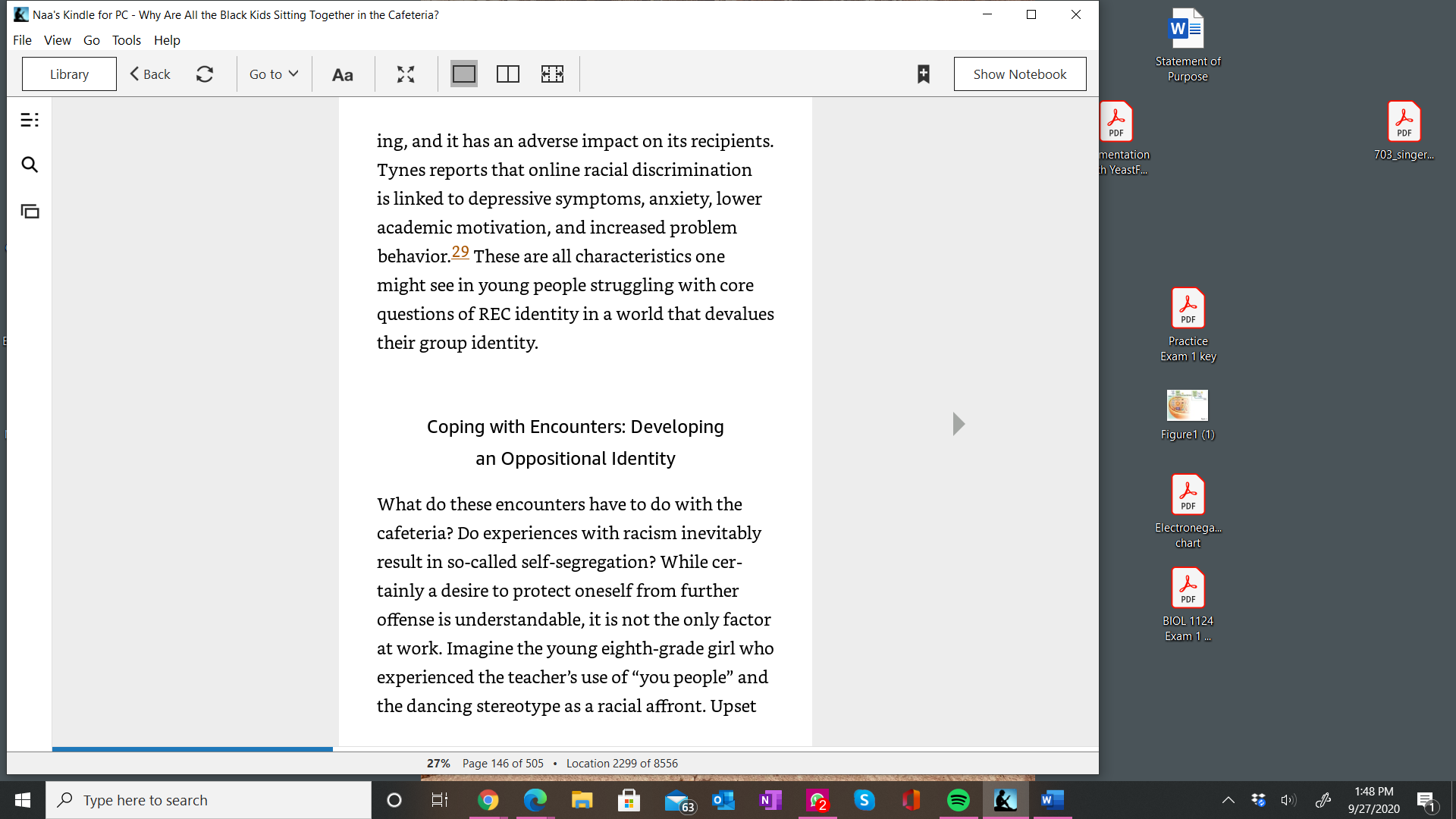Open Electronega... chart PDF on desktop
1456x819 pixels.
click(1188, 511)
